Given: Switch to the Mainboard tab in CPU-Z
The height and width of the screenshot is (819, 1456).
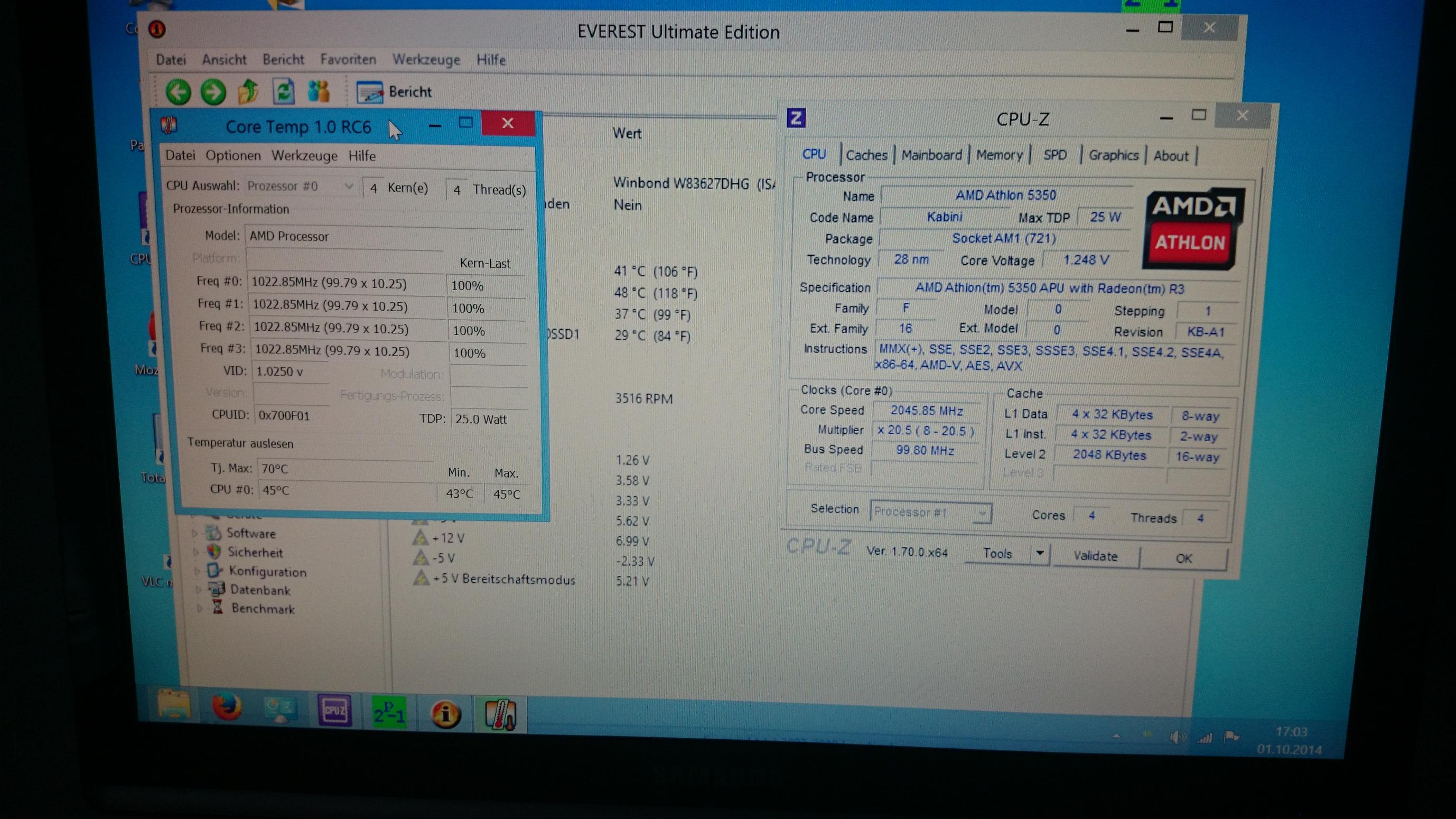Looking at the screenshot, I should point(931,155).
